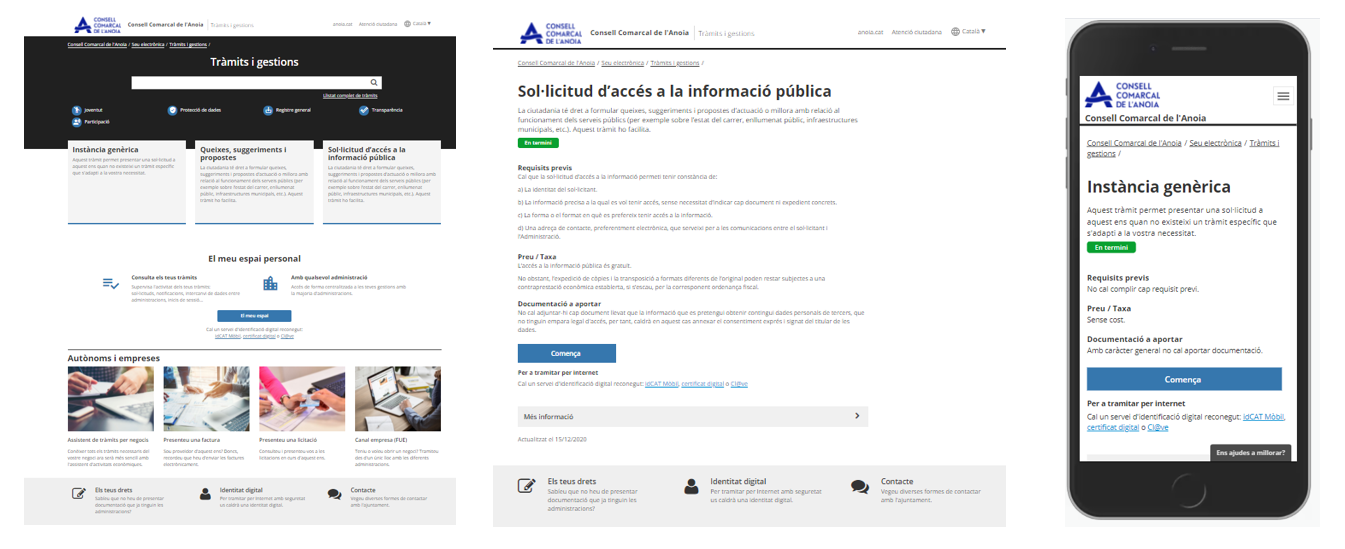Open the Presenteu una factura thumbnail image
Image resolution: width=1345 pixels, height=549 pixels.
pos(206,397)
